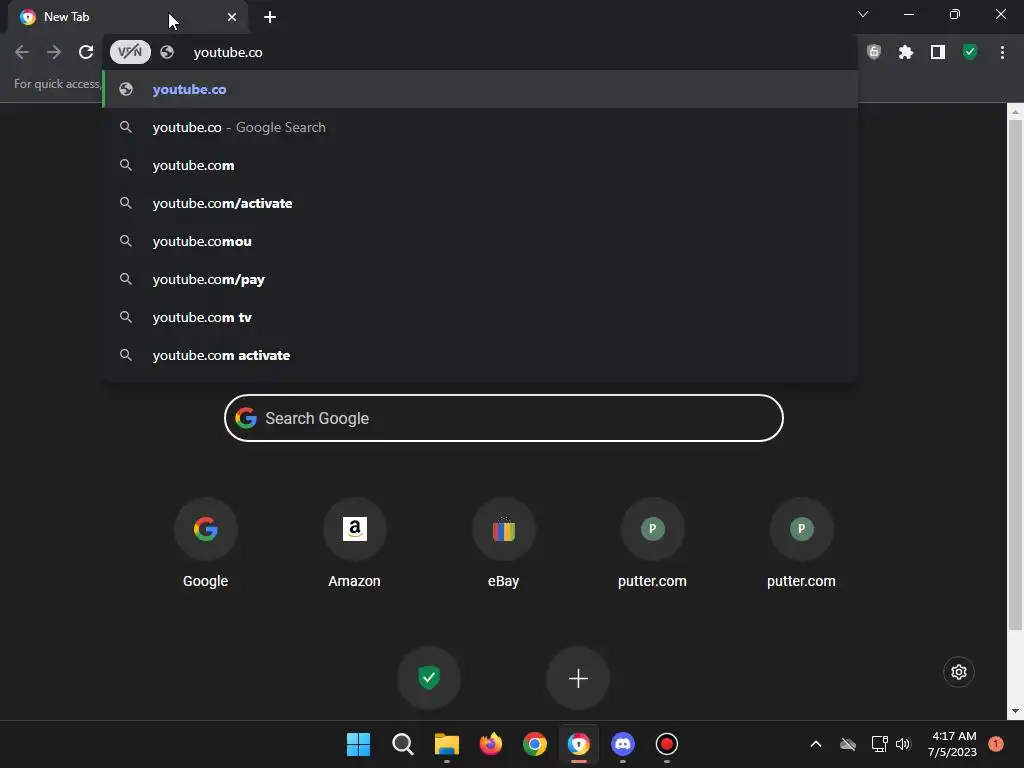Reload the page with the refresh icon

(x=86, y=52)
